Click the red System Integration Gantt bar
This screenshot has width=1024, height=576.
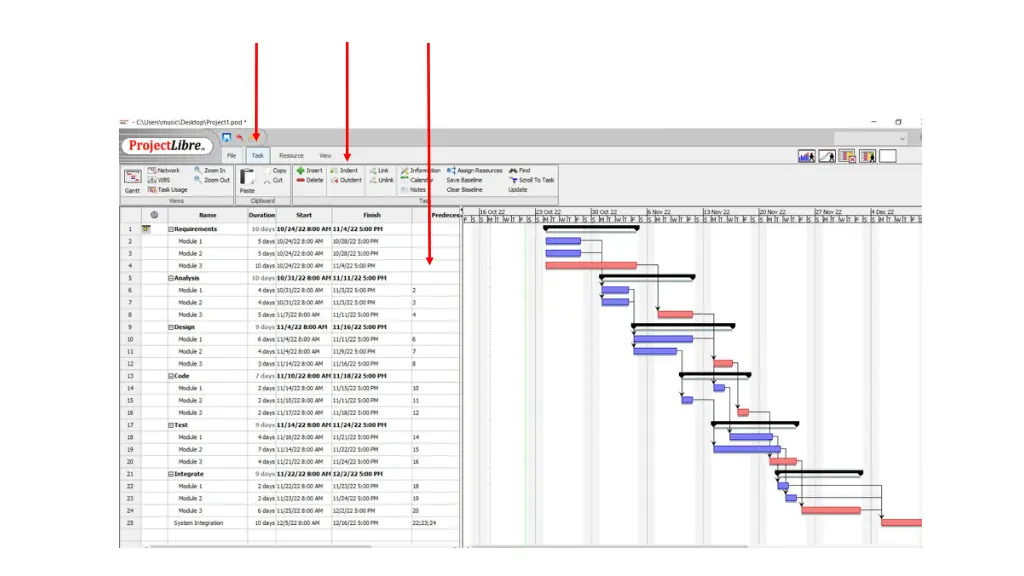pyautogui.click(x=900, y=522)
